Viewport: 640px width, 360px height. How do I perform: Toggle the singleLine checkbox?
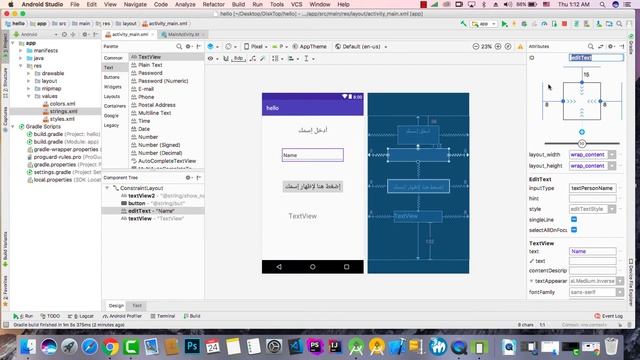point(574,219)
